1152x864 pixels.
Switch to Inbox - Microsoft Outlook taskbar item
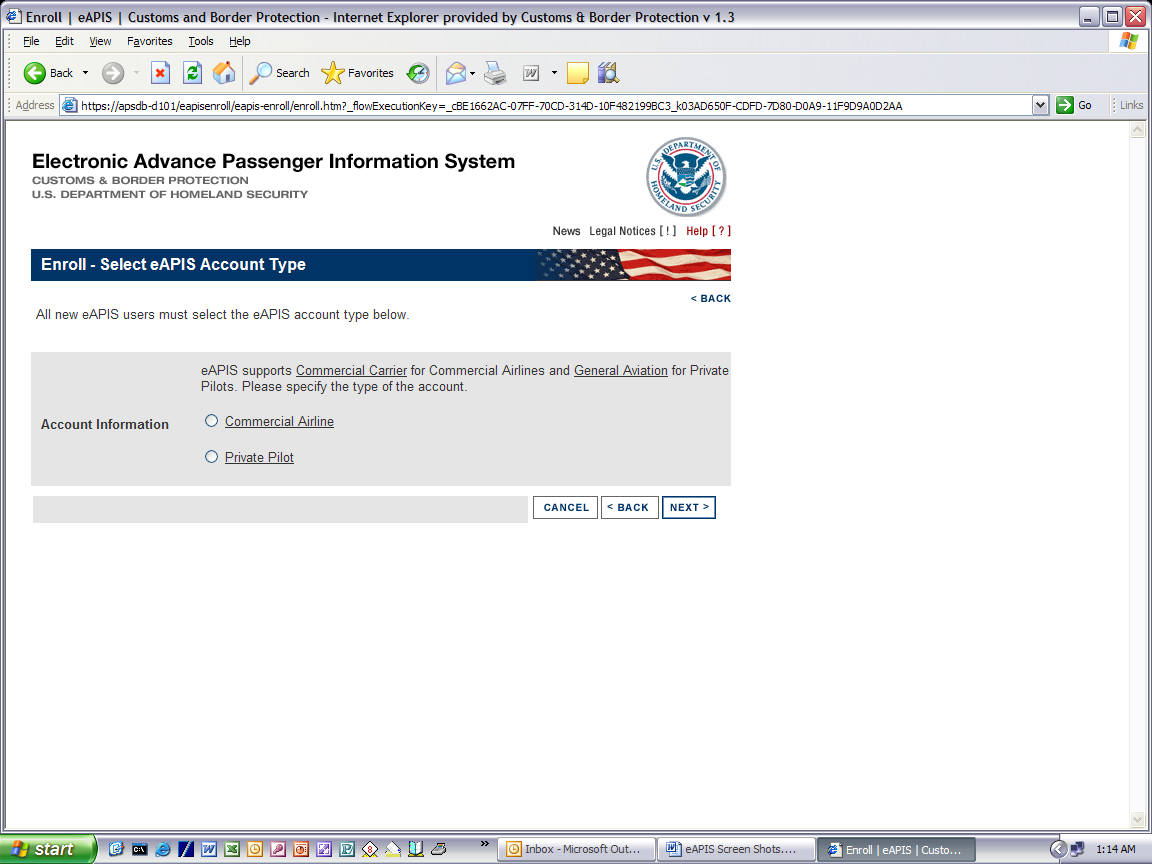[576, 849]
